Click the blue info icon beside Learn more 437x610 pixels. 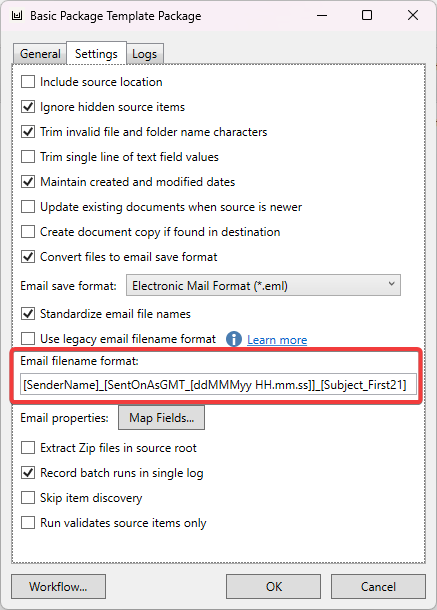click(234, 339)
